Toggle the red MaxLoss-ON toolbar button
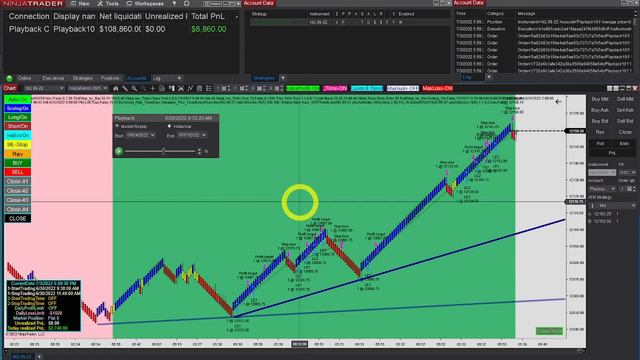The height and width of the screenshot is (360, 640). 438,88
